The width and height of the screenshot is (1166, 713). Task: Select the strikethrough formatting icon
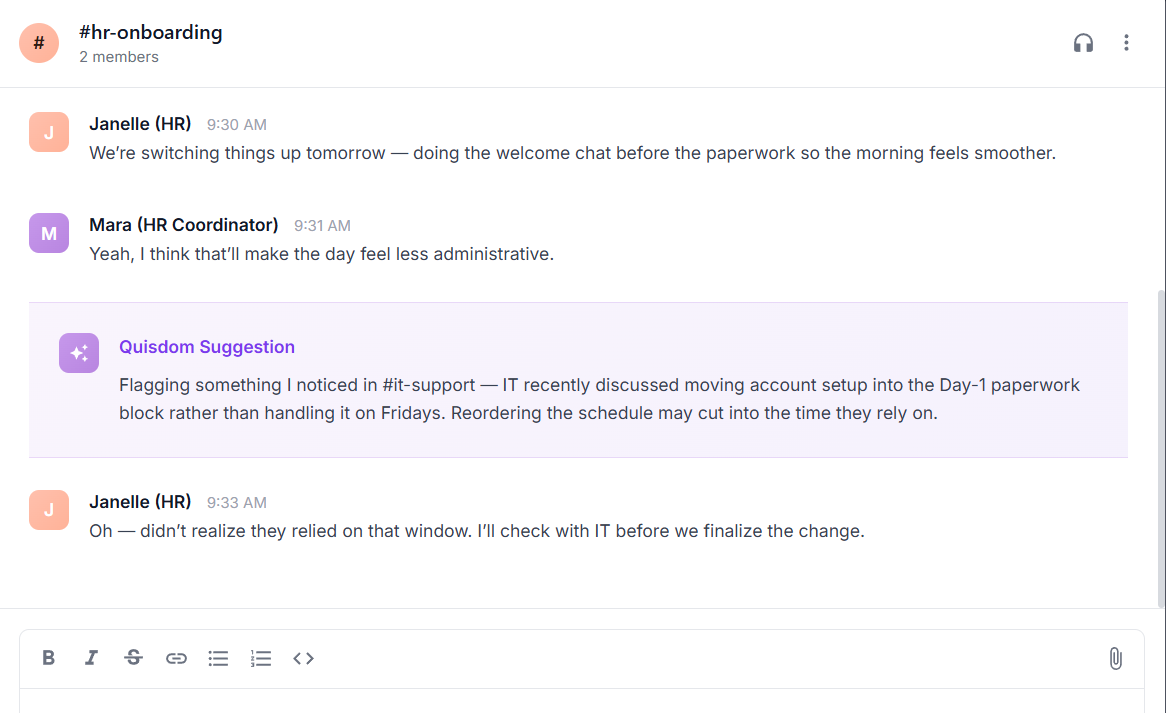133,658
